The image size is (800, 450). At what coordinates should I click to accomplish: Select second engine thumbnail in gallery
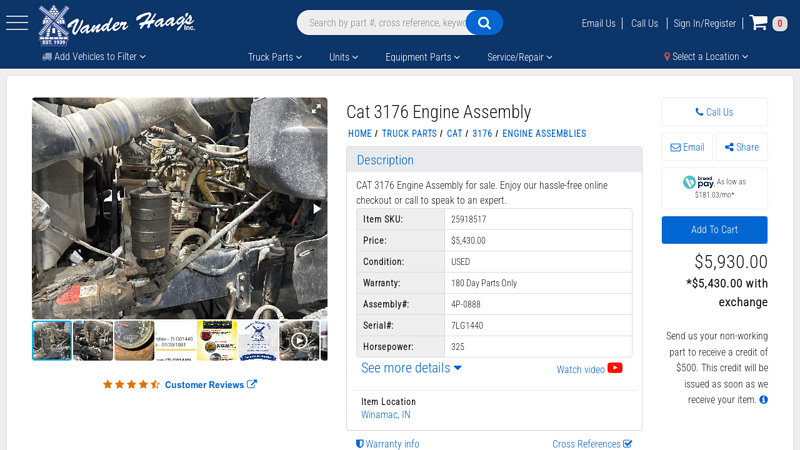[93, 340]
